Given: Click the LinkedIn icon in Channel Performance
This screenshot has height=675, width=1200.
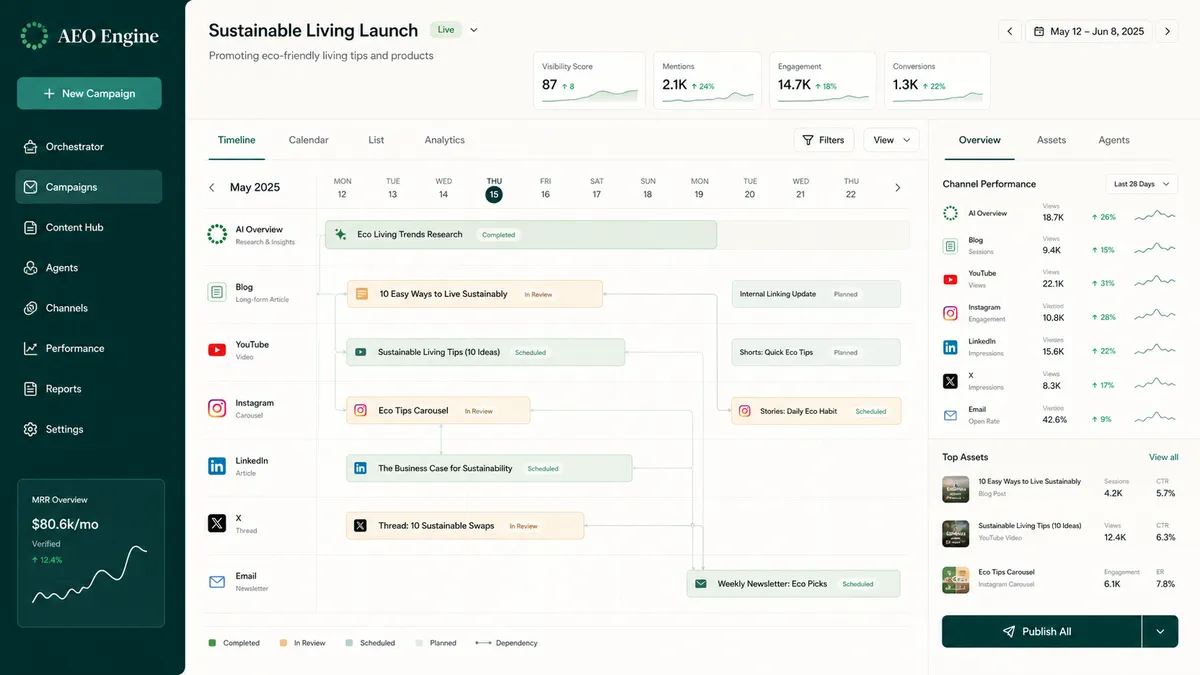Looking at the screenshot, I should click(950, 347).
